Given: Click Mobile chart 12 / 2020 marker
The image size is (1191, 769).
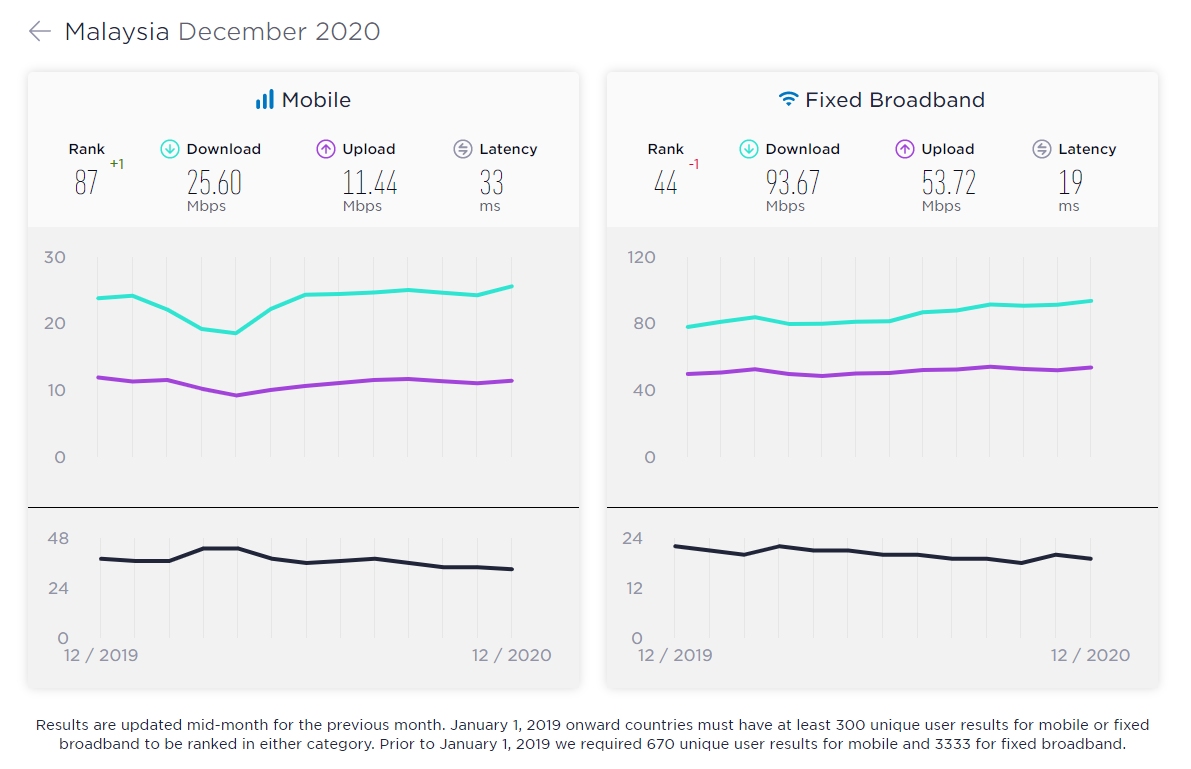Looking at the screenshot, I should (x=511, y=656).
